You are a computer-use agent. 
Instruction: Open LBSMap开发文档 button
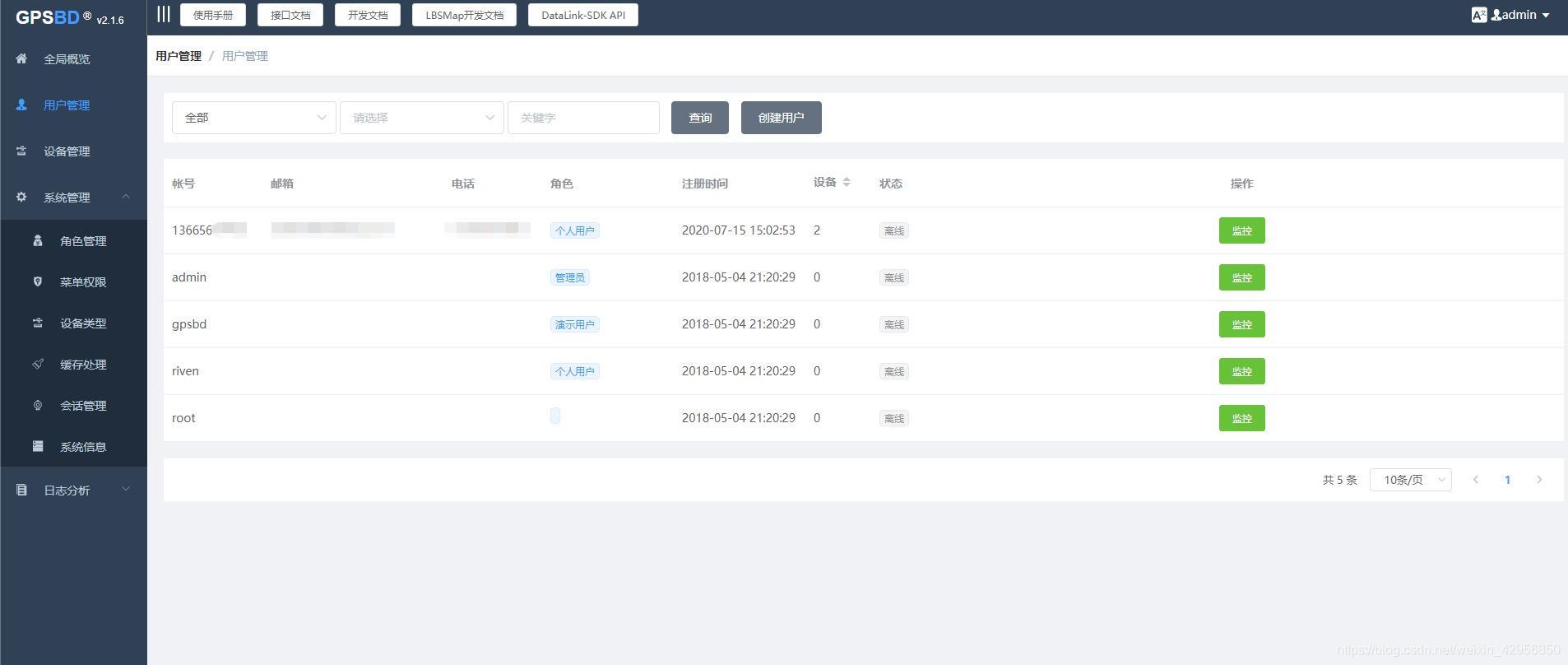[x=464, y=15]
